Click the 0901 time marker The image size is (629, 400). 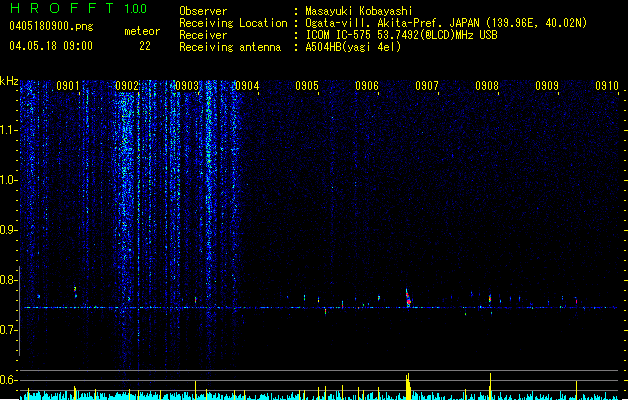coord(68,86)
